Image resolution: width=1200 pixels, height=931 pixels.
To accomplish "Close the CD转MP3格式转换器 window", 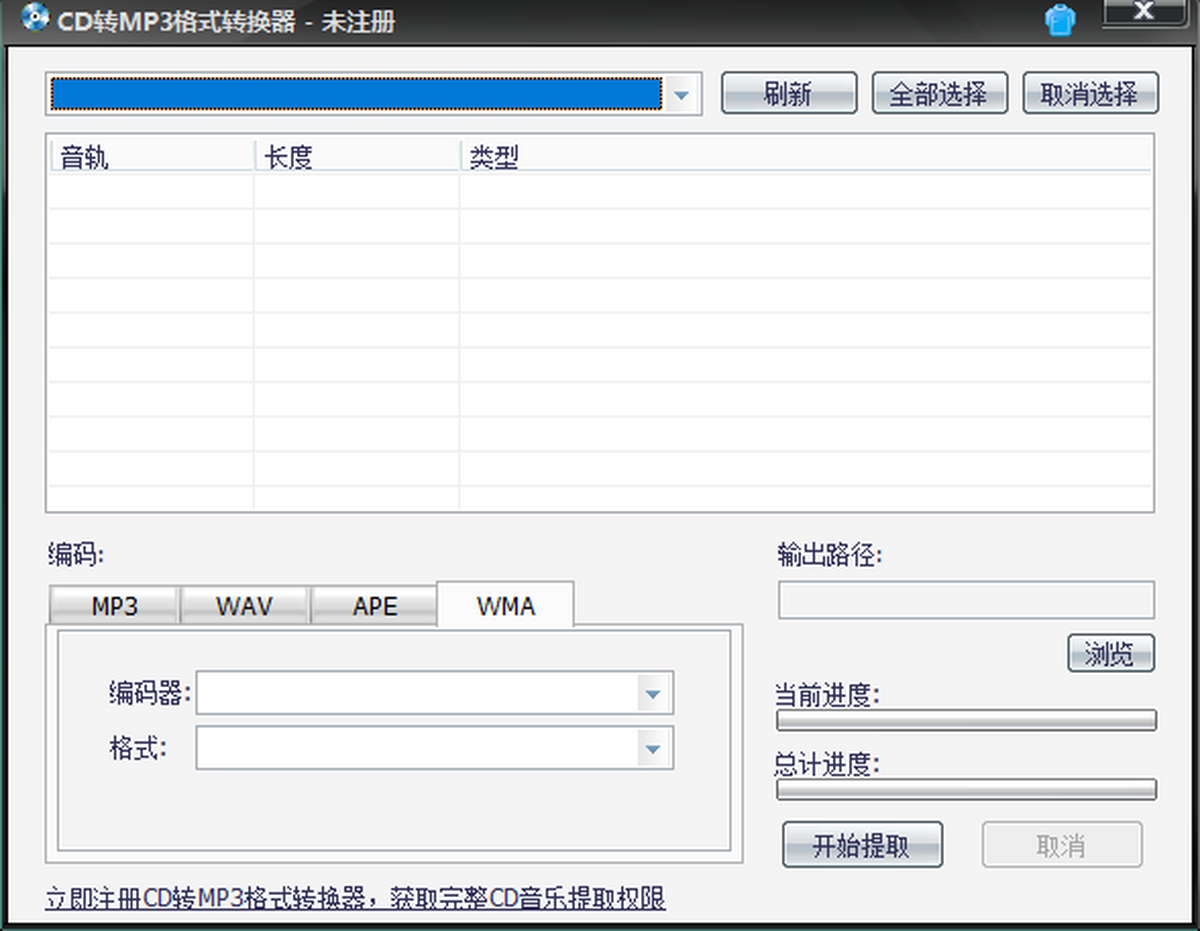I will [x=1145, y=13].
